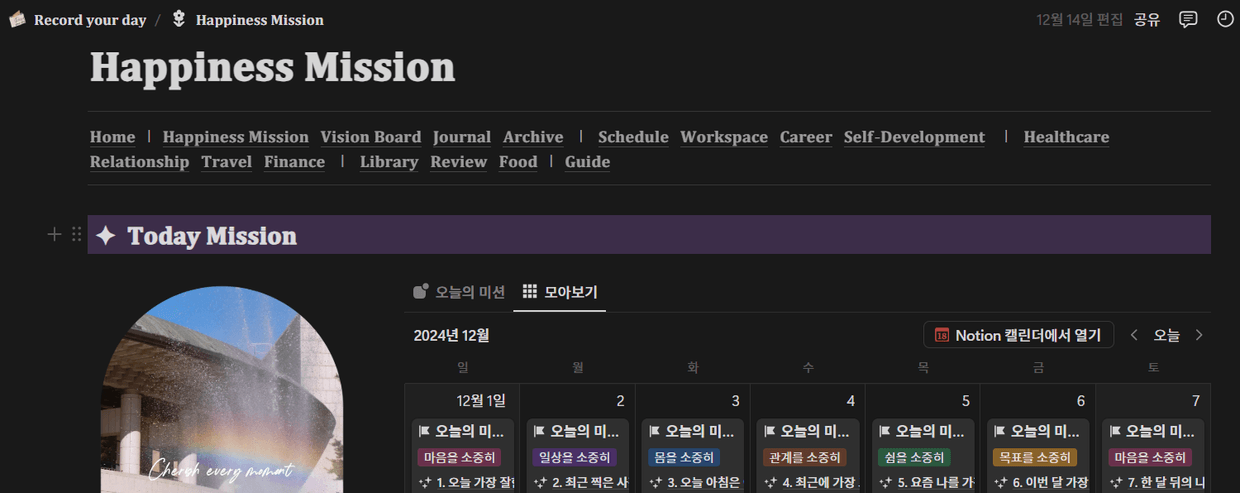Open the Vision Board link
The image size is (1240, 493).
370,137
